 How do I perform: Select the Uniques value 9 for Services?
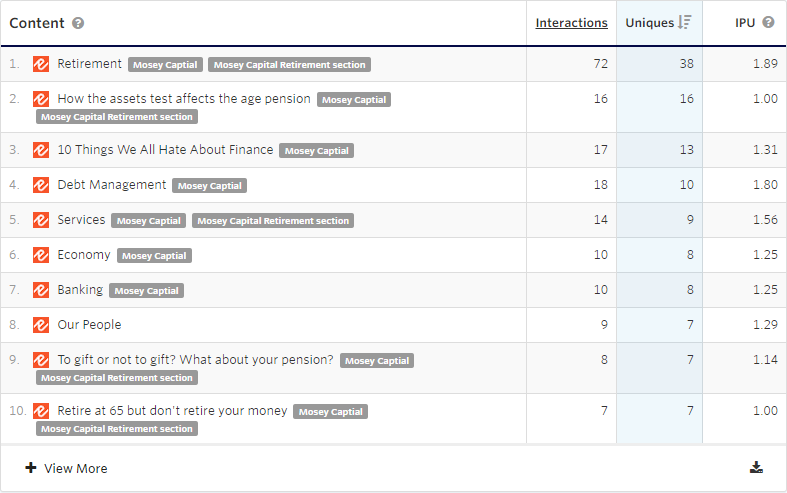(x=690, y=220)
